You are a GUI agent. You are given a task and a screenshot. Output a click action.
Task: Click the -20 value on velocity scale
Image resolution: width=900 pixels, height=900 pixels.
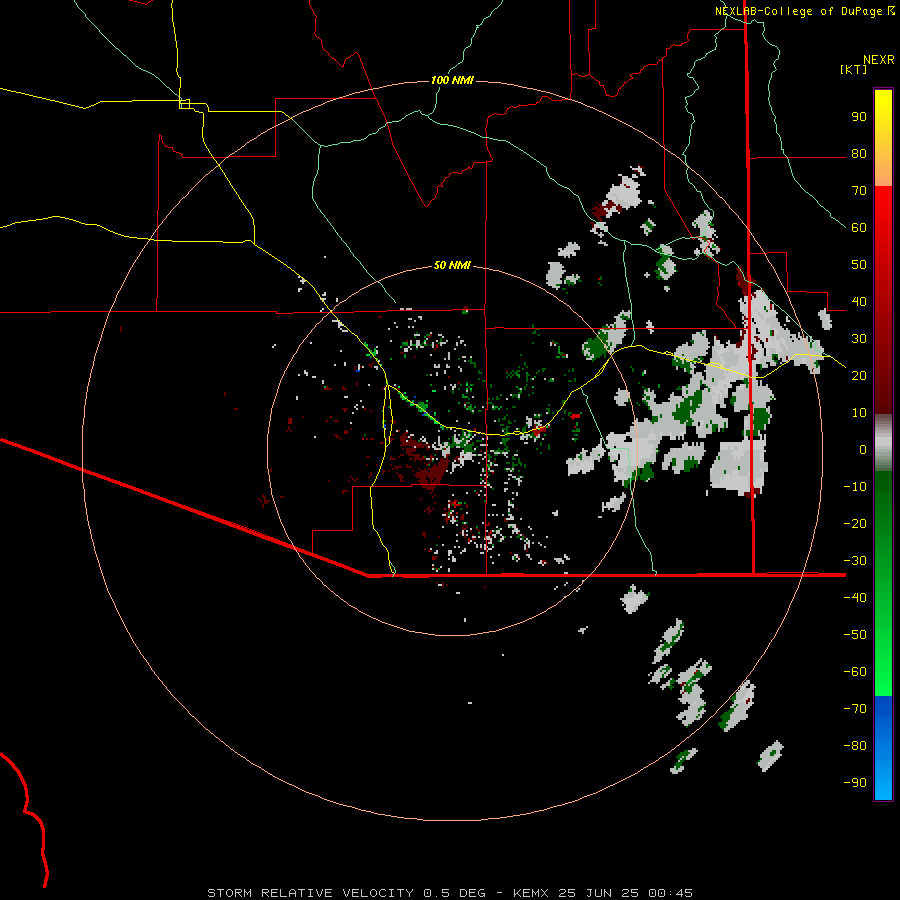pos(855,524)
